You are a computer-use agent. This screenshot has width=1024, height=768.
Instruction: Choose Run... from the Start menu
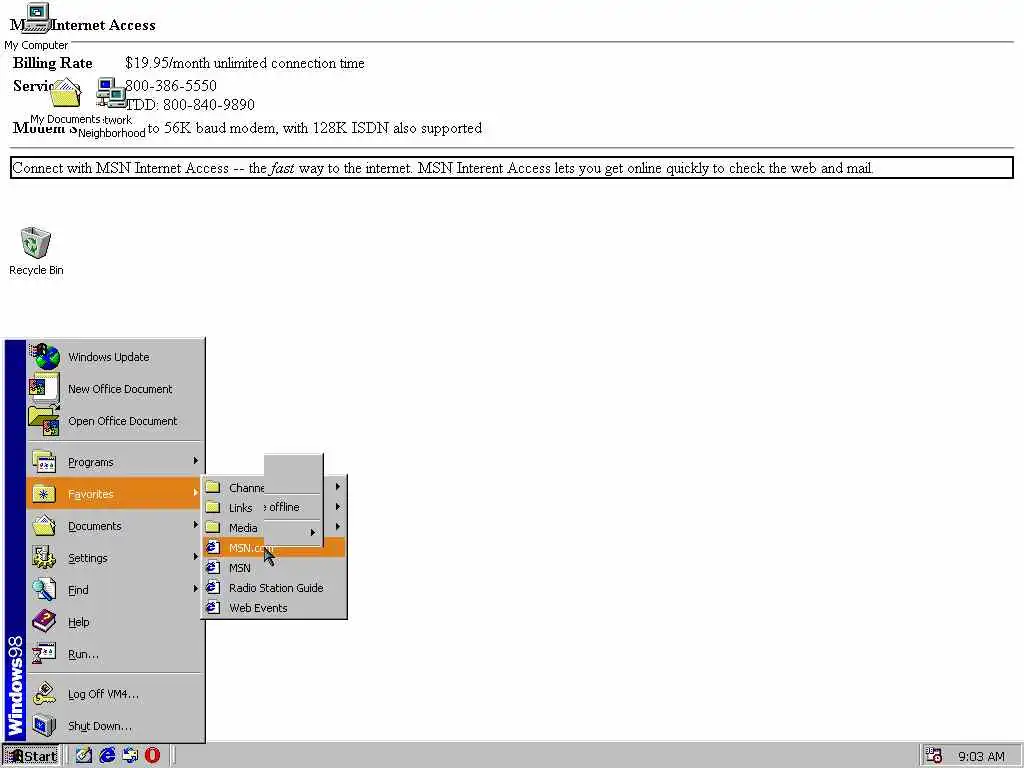[116, 654]
